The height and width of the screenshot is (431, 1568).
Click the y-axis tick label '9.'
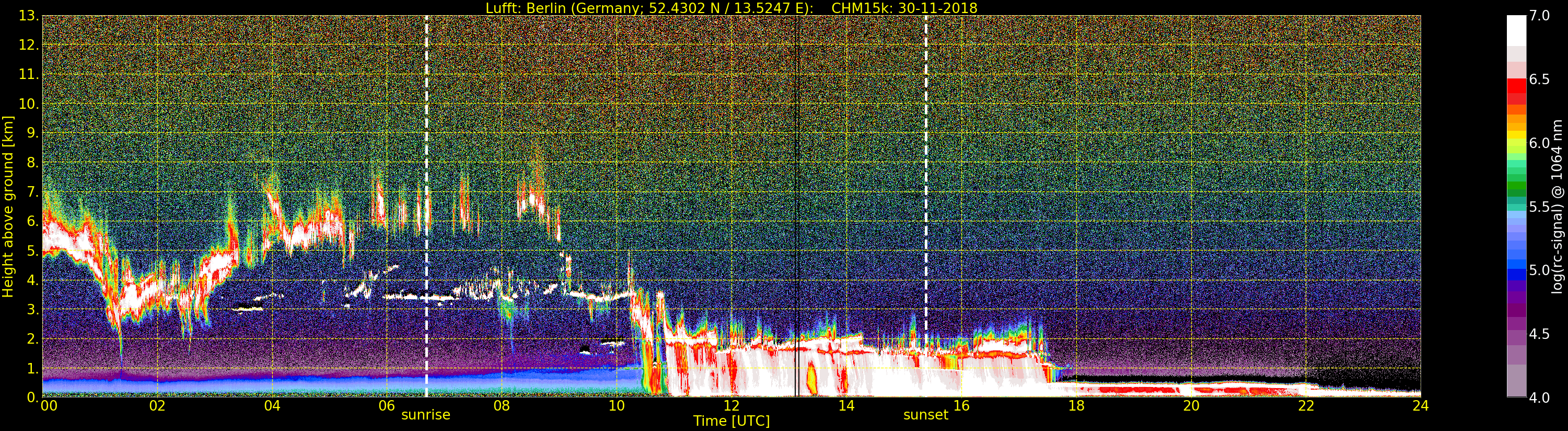coord(33,133)
